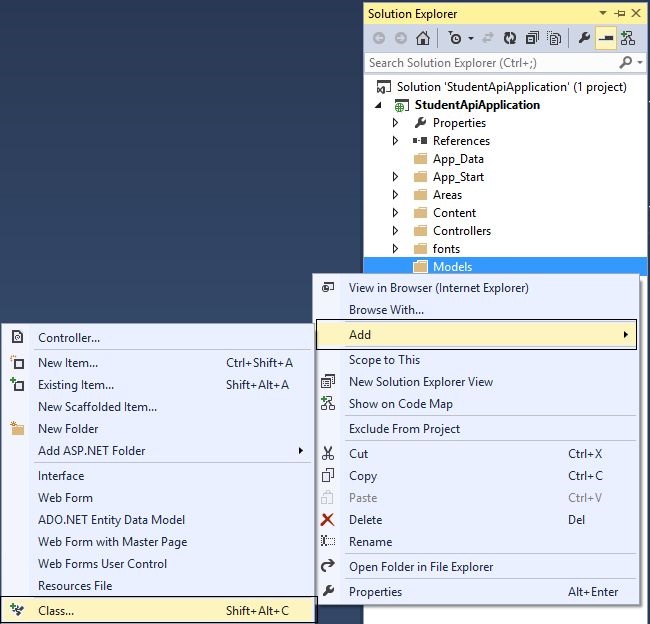
Task: Expand the References node
Action: pyautogui.click(x=395, y=141)
